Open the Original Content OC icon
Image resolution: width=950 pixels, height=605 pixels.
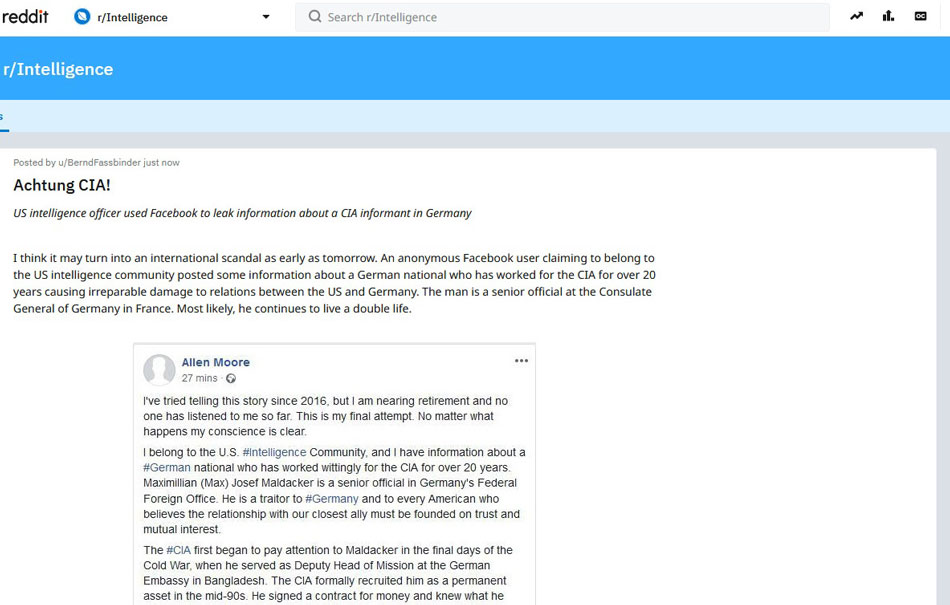[920, 16]
